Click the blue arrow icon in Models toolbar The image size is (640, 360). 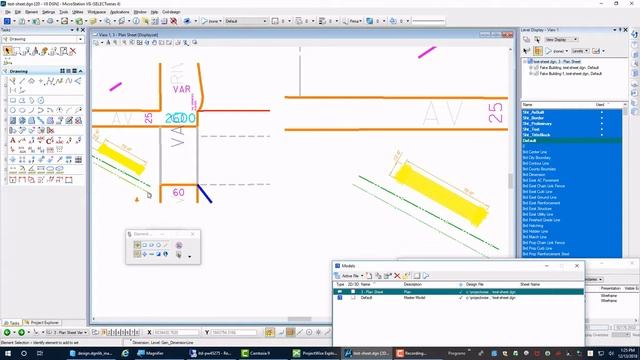point(426,276)
